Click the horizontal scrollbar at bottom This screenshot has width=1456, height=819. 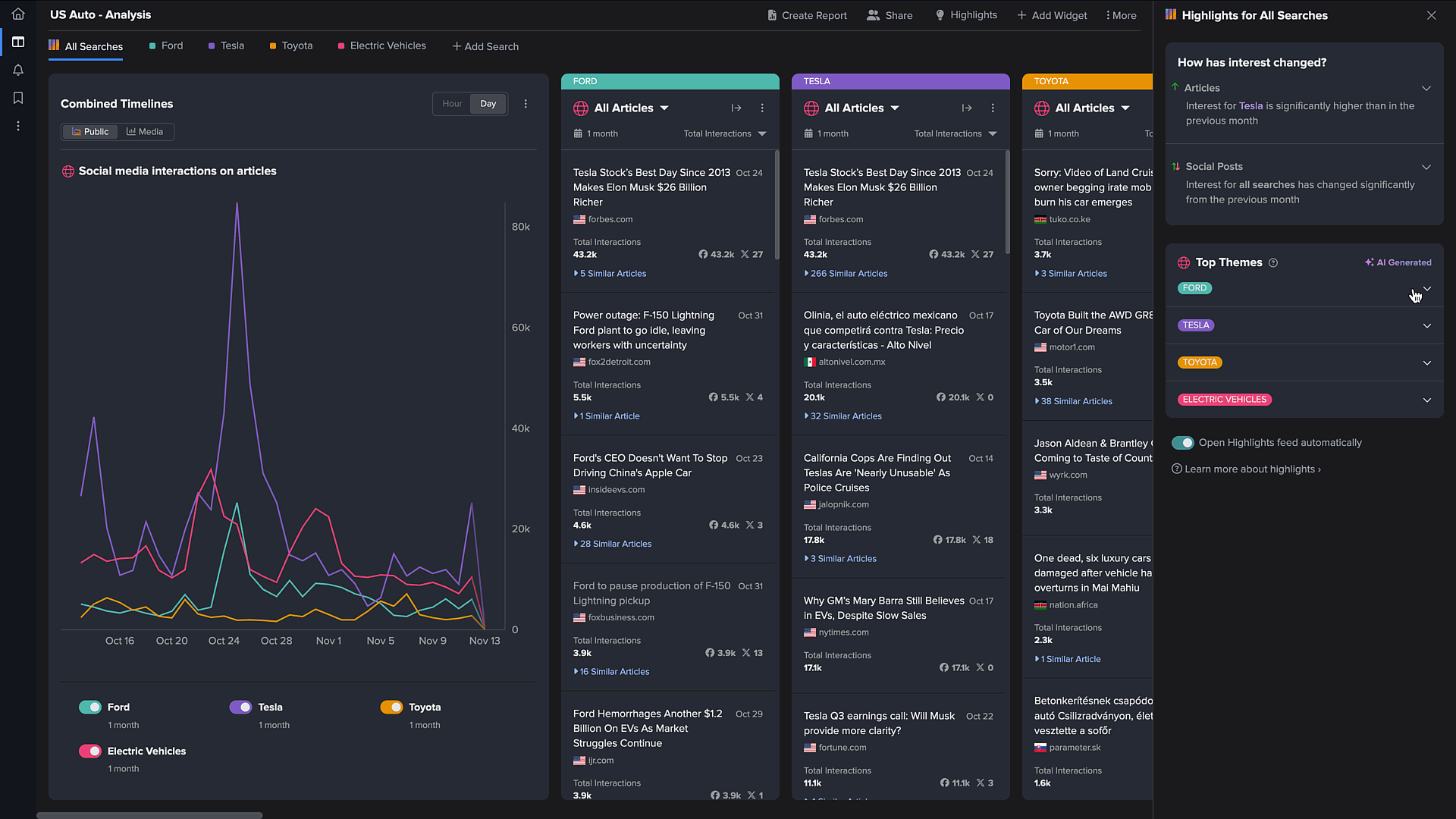coord(149,815)
